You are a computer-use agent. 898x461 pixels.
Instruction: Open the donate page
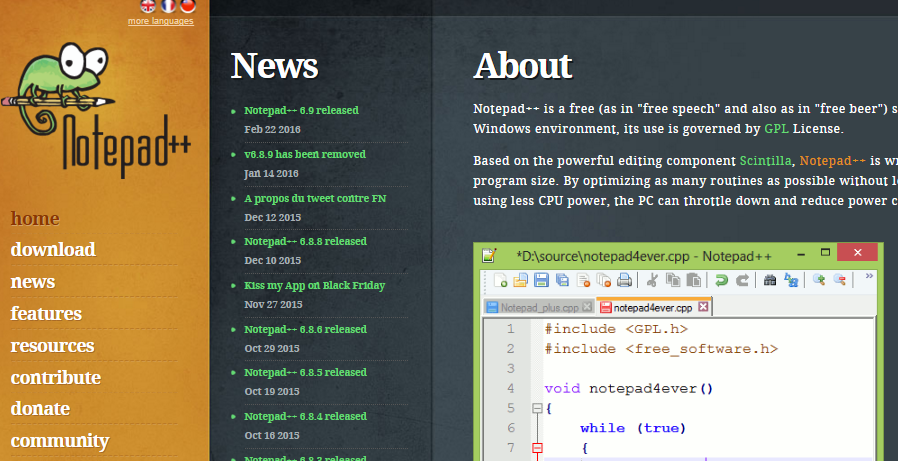tap(40, 408)
